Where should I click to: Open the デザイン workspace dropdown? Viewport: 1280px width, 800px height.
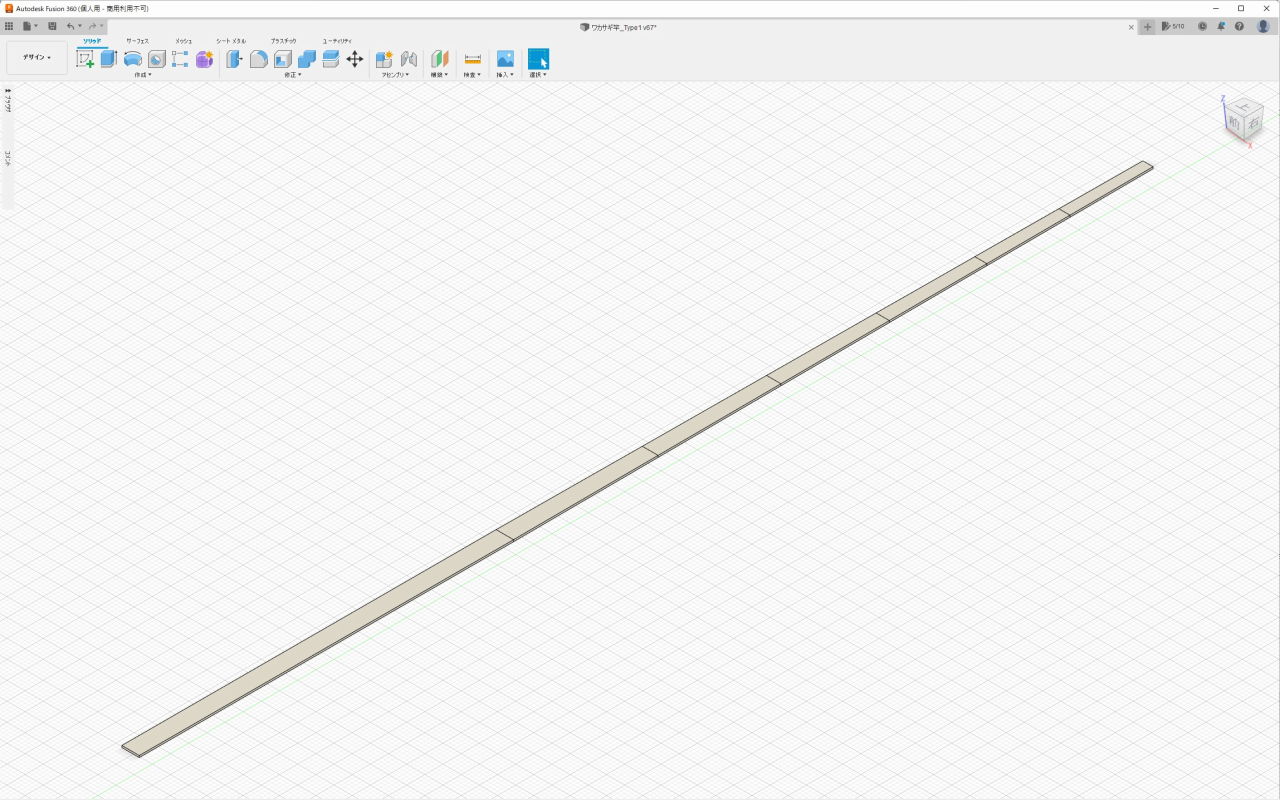click(x=37, y=57)
